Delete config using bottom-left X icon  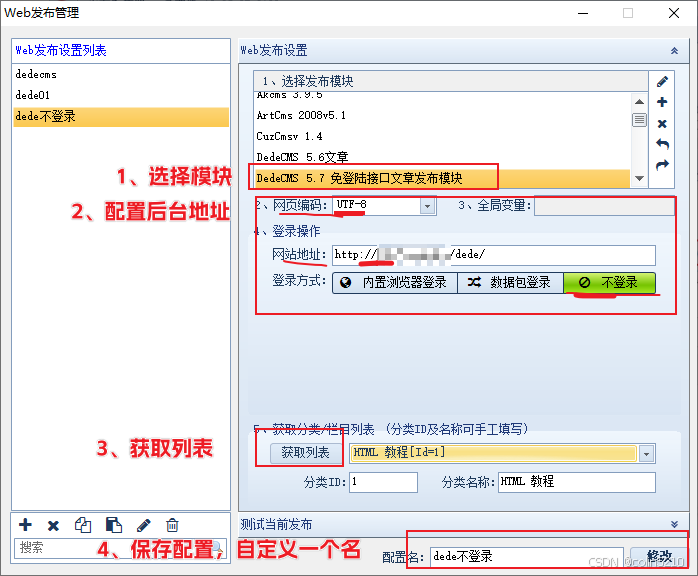(x=53, y=526)
